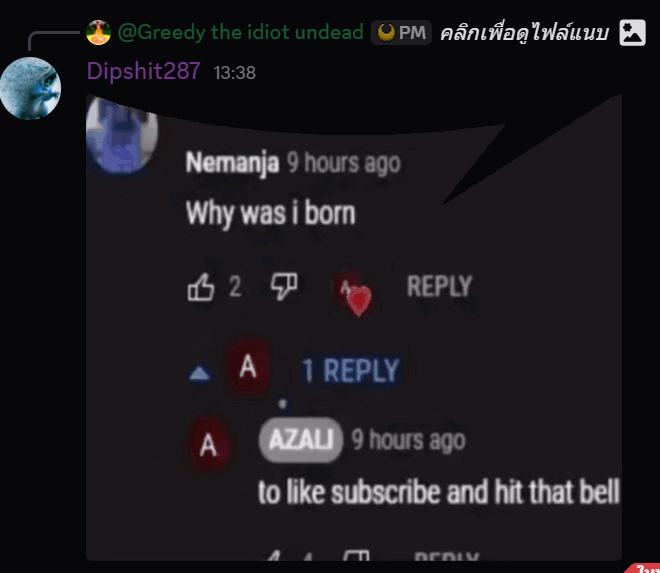
Task: Open @Greedy the idiot undead's replied message
Action: point(240,33)
